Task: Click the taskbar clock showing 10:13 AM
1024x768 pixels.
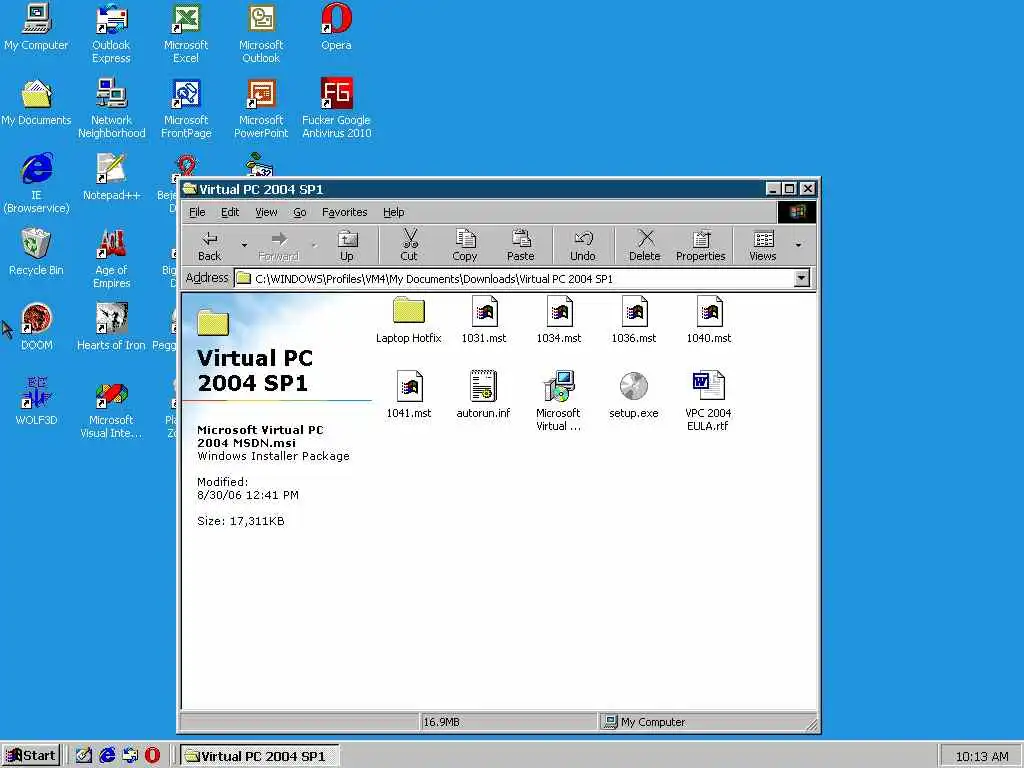Action: [982, 756]
